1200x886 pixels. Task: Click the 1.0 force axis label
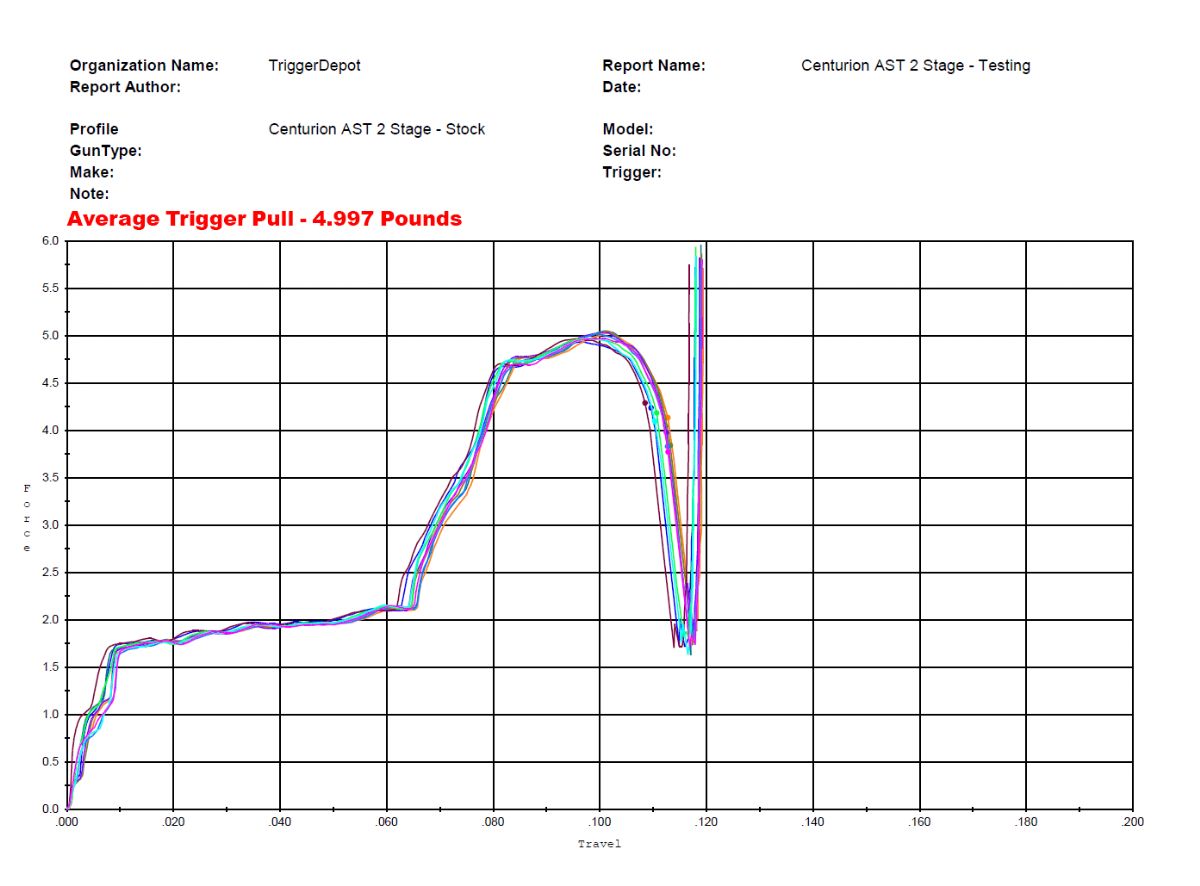[x=49, y=715]
